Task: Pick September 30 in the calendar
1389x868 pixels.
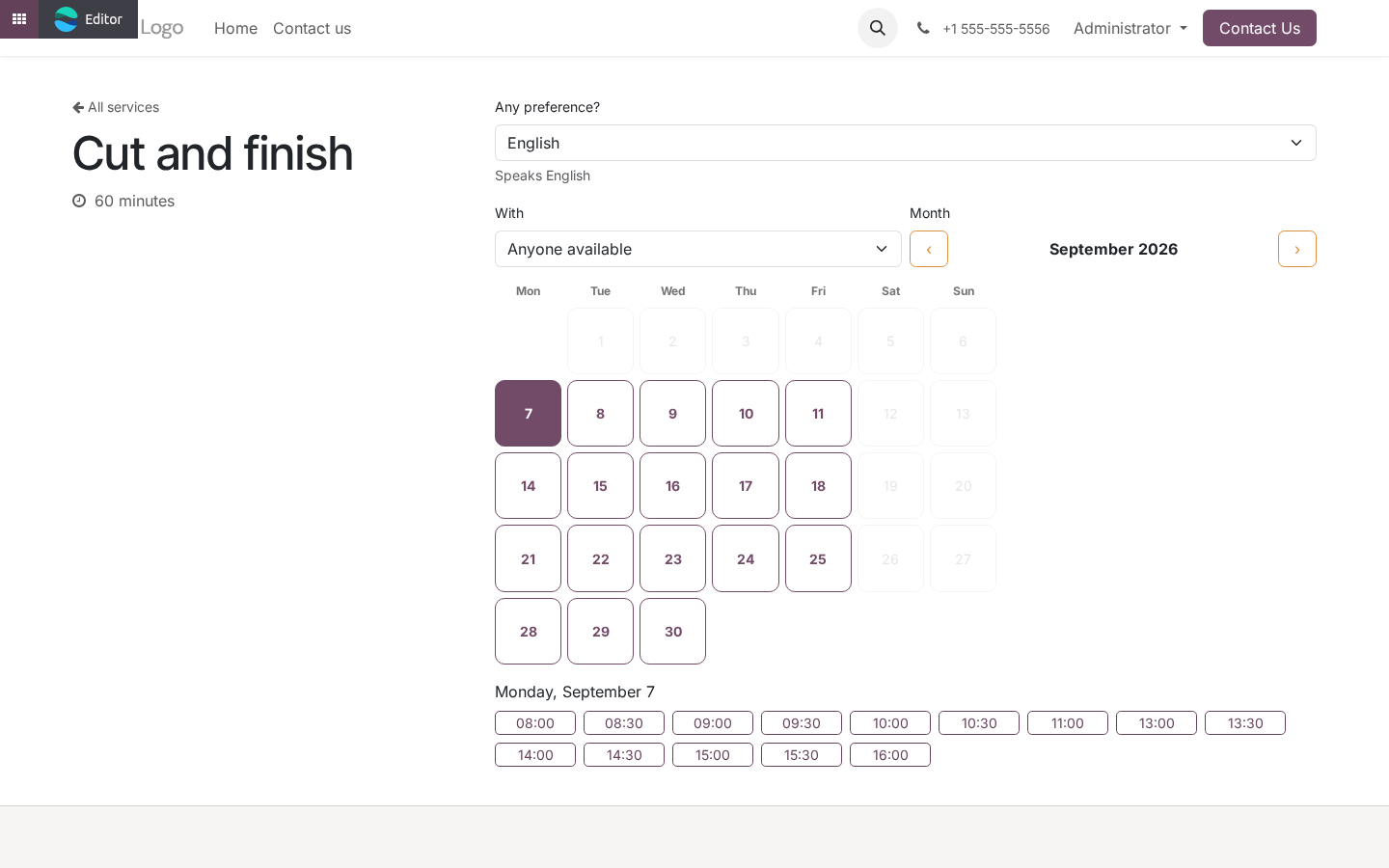Action: 672,632
